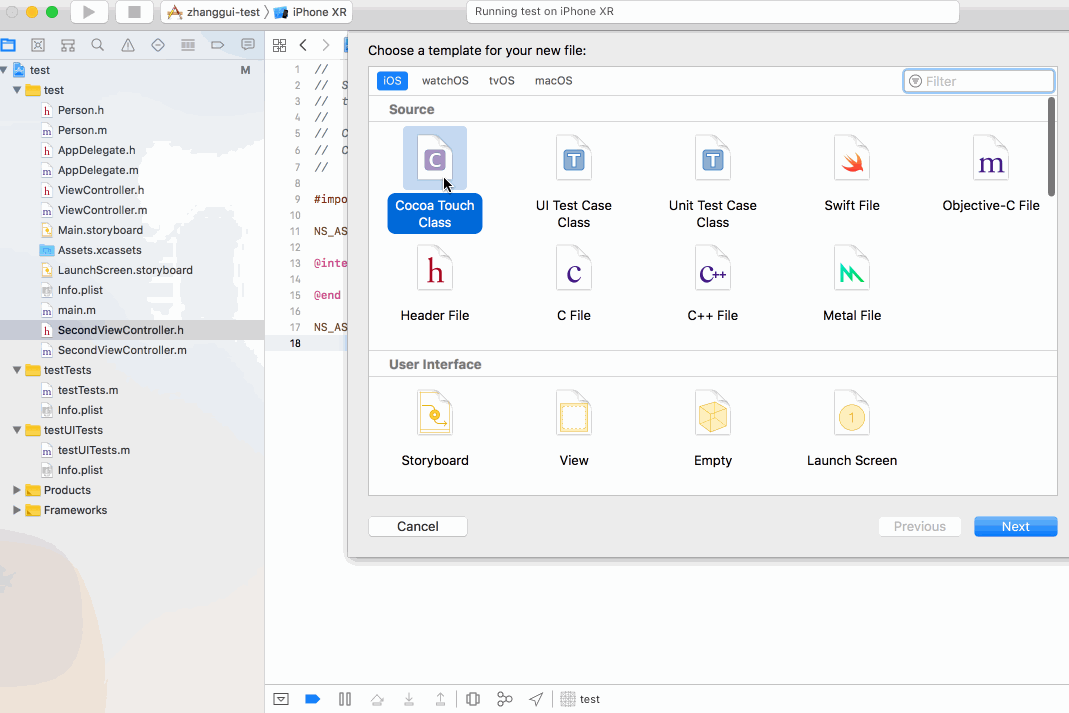Image resolution: width=1069 pixels, height=713 pixels.
Task: Toggle breakpoints activation in debug bar
Action: click(x=312, y=699)
